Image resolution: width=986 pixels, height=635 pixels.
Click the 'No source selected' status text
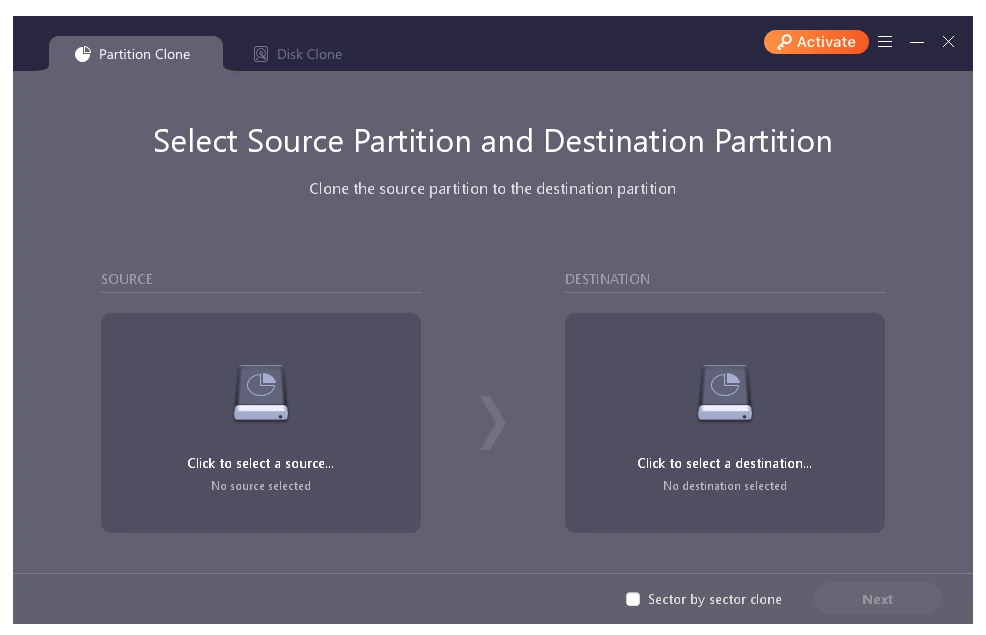point(261,486)
